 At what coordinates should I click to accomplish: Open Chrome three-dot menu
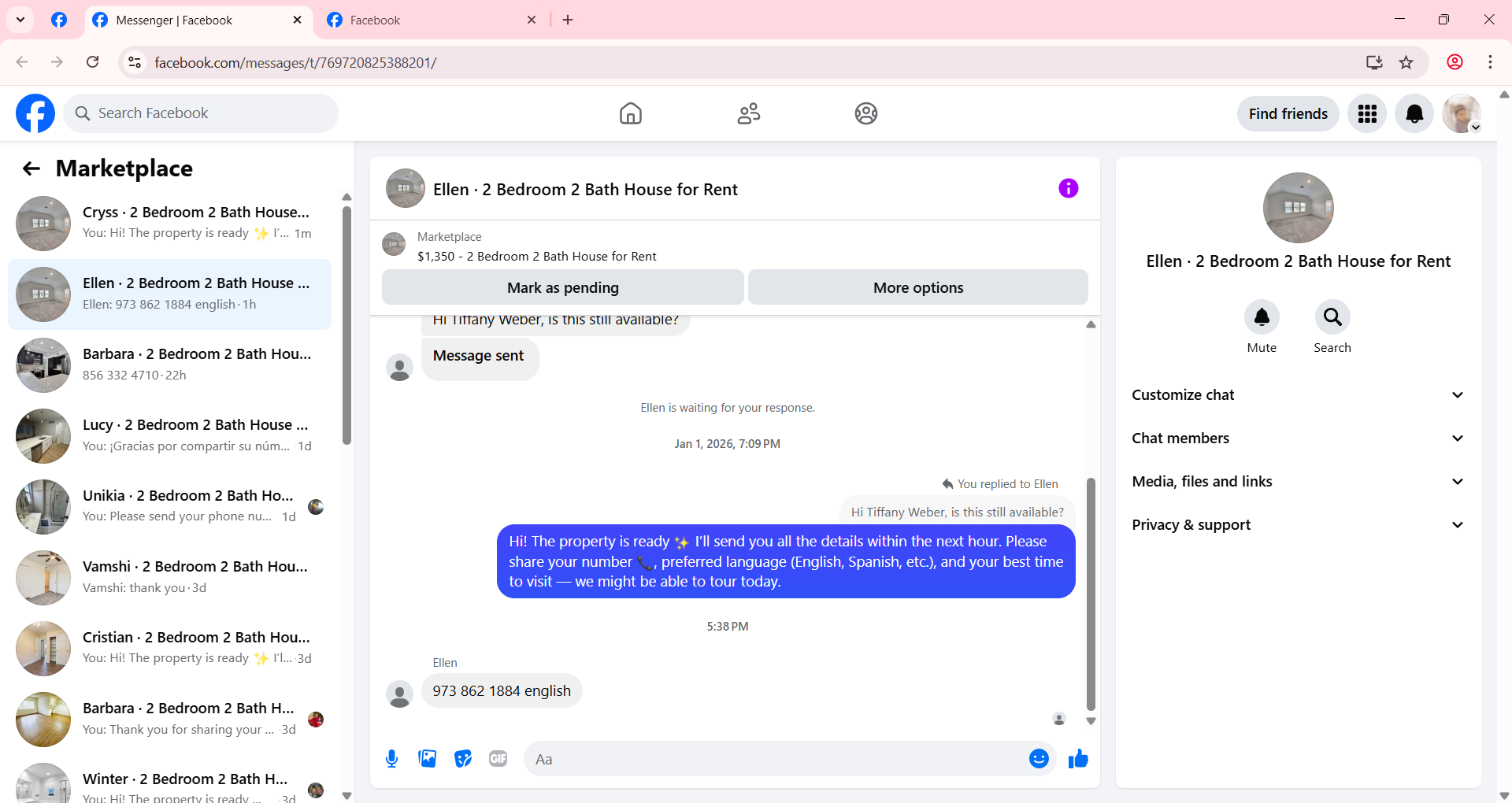click(x=1490, y=62)
